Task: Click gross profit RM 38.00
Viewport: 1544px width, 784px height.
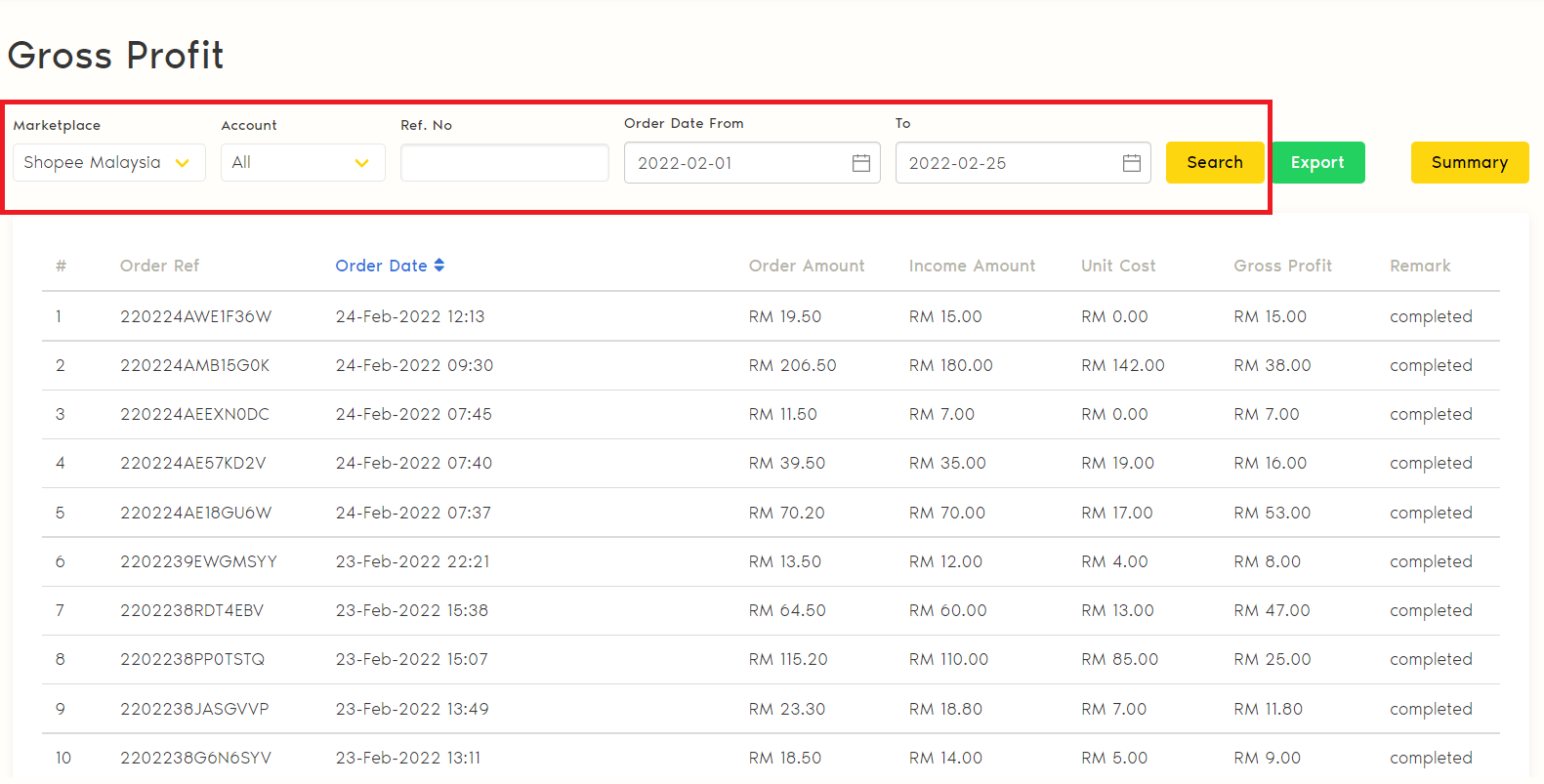Action: coord(1273,365)
